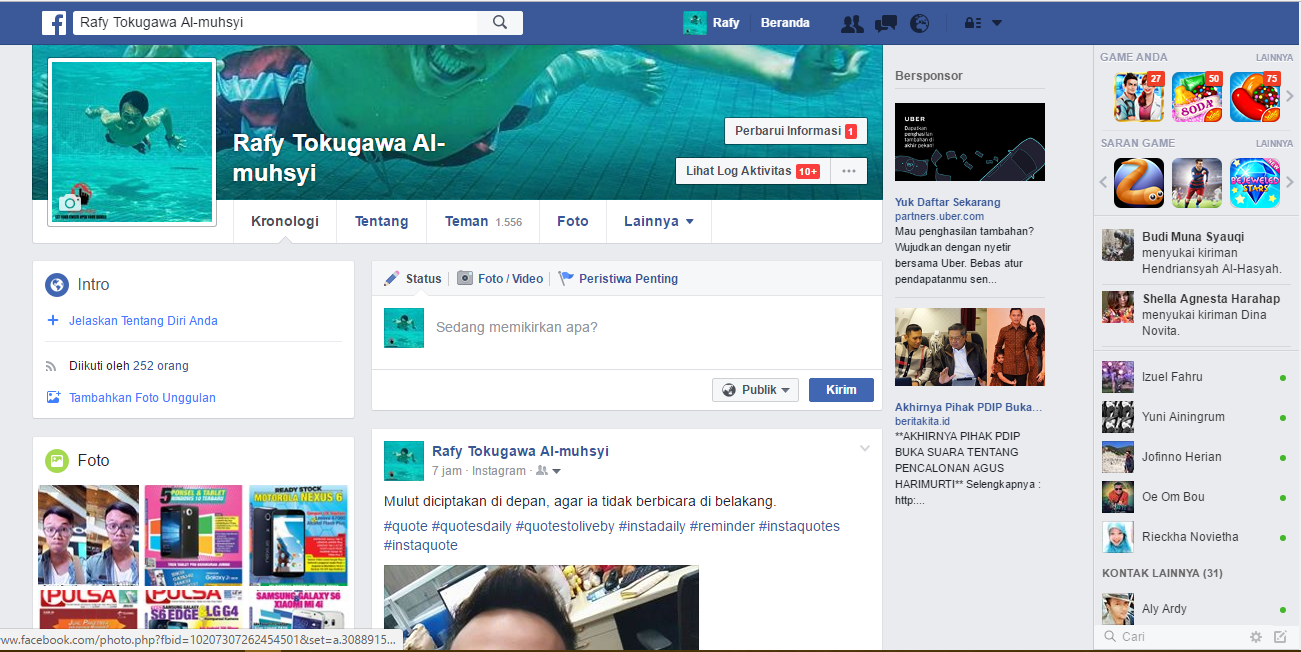Click Akhirnya Pihak PDIP Buka ad title
1301x652 pixels.
point(968,407)
